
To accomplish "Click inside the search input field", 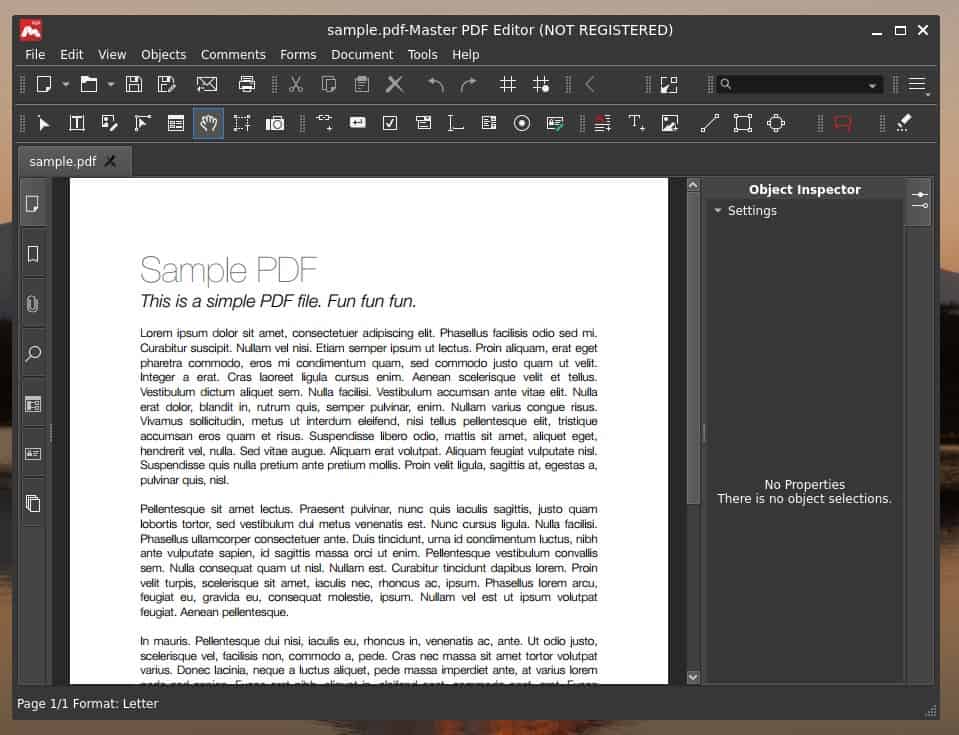I will 795,84.
